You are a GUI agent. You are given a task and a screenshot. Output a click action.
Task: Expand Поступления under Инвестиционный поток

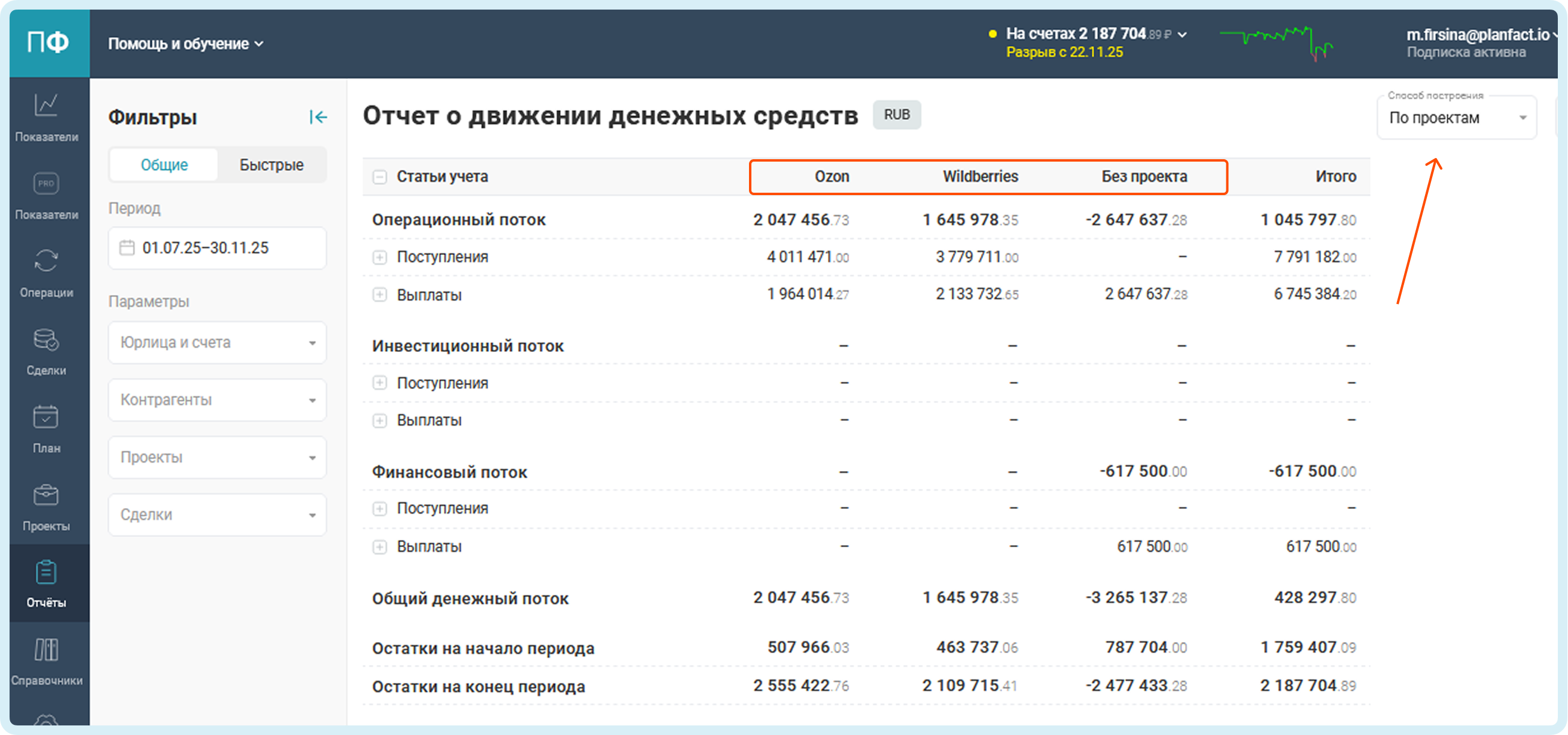pyautogui.click(x=379, y=383)
